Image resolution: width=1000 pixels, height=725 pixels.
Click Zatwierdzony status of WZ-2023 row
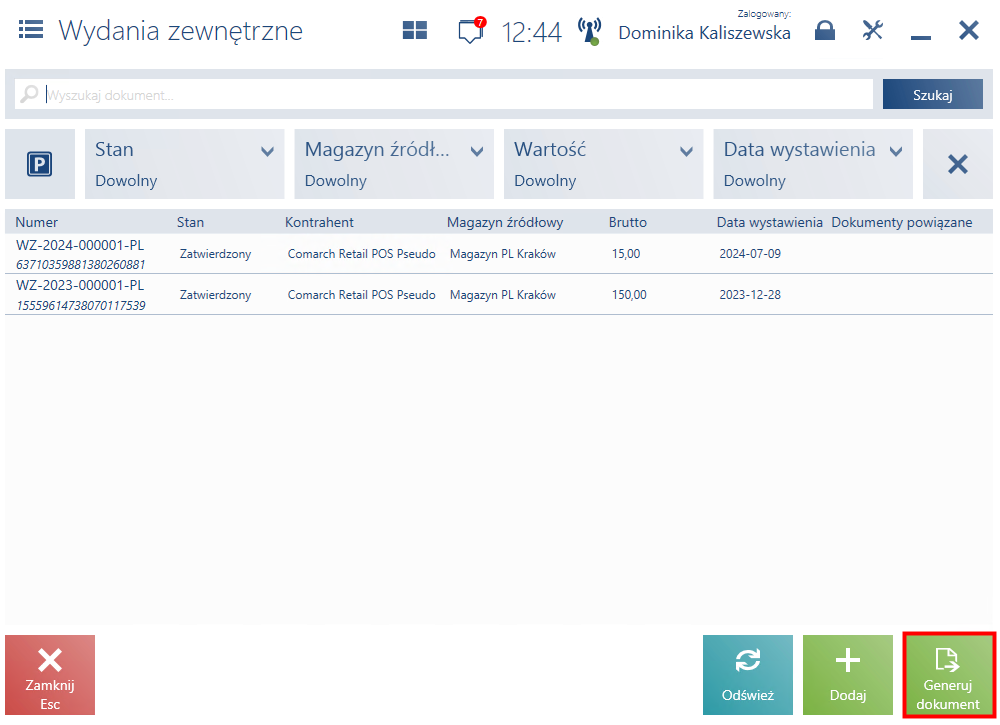pyautogui.click(x=215, y=295)
